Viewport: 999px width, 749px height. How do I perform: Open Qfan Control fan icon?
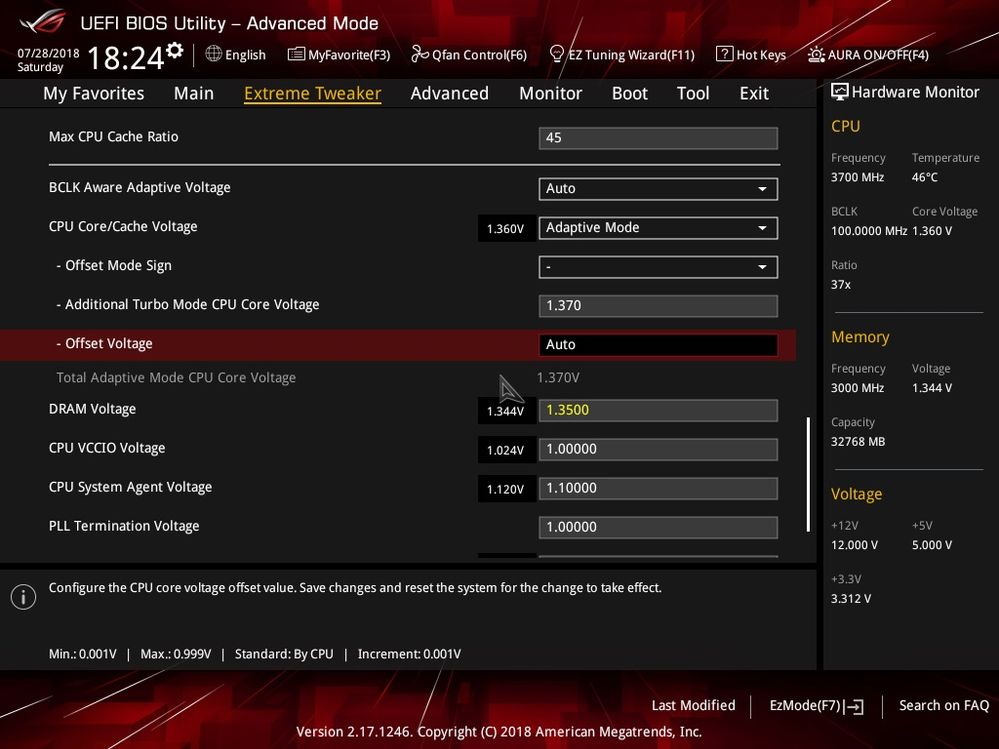[x=419, y=54]
